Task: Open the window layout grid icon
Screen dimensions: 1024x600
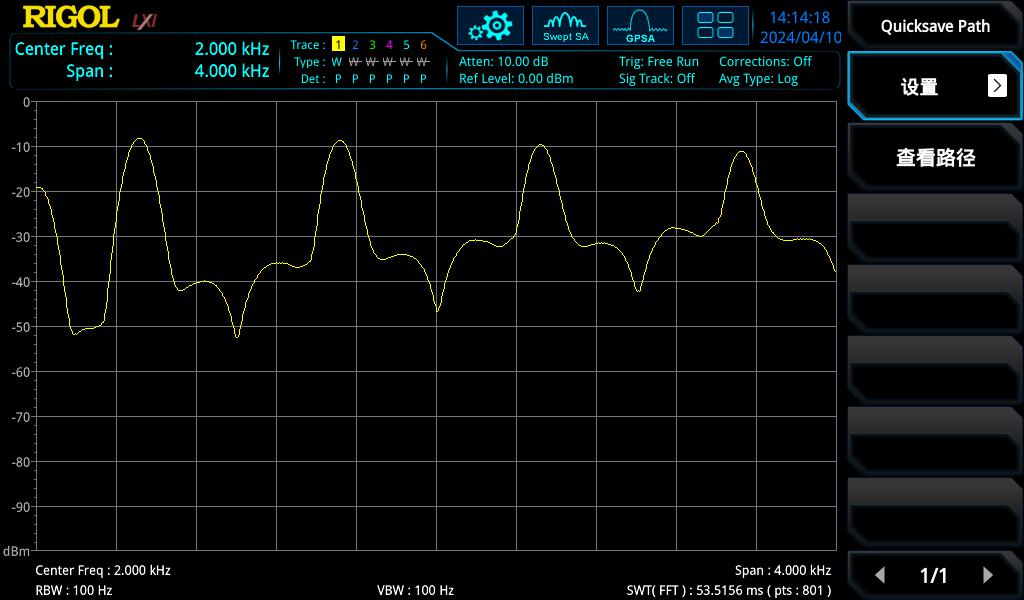Action: click(x=715, y=26)
